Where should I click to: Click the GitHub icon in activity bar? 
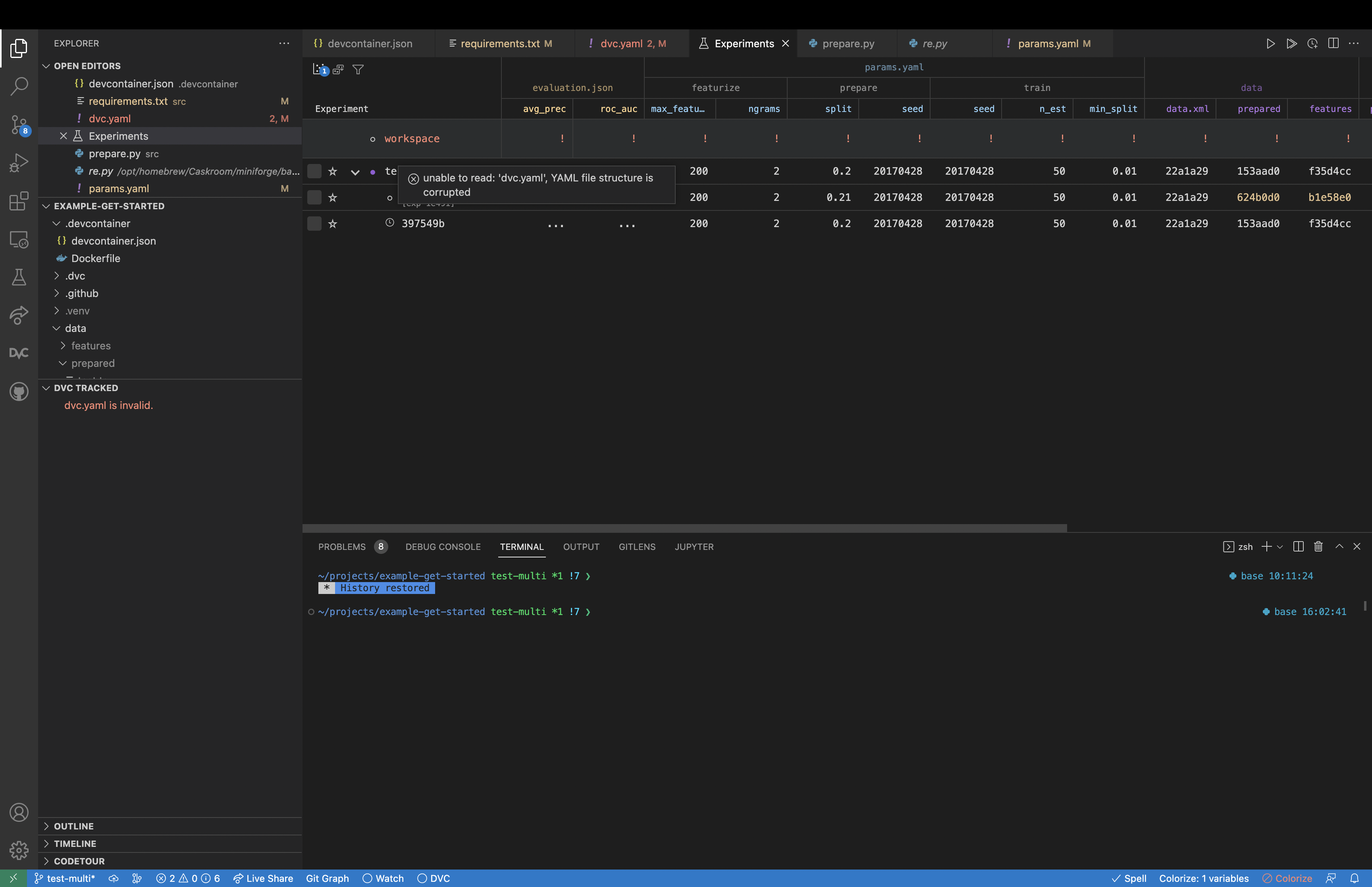click(18, 391)
